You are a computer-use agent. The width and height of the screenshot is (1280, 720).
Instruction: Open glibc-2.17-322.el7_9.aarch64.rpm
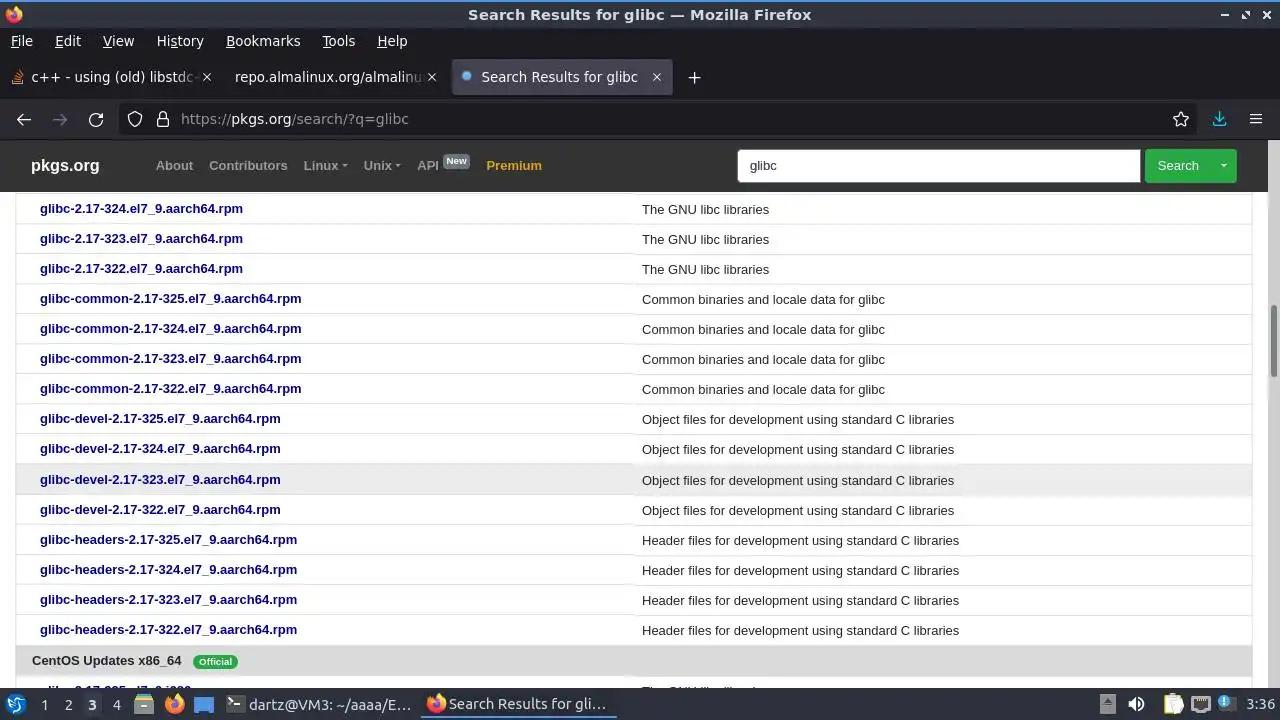click(141, 269)
